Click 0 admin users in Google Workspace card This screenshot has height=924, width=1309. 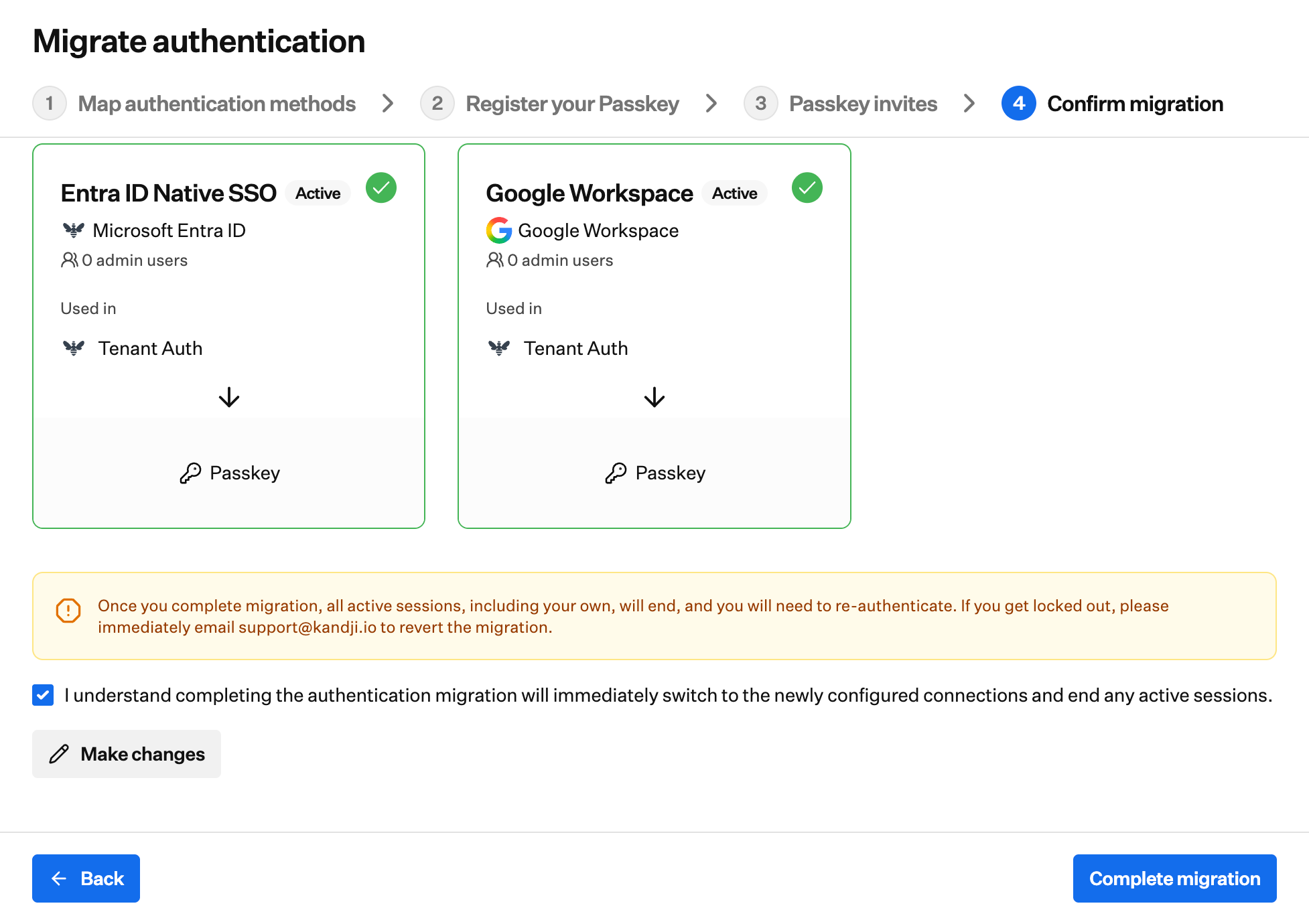(x=560, y=260)
